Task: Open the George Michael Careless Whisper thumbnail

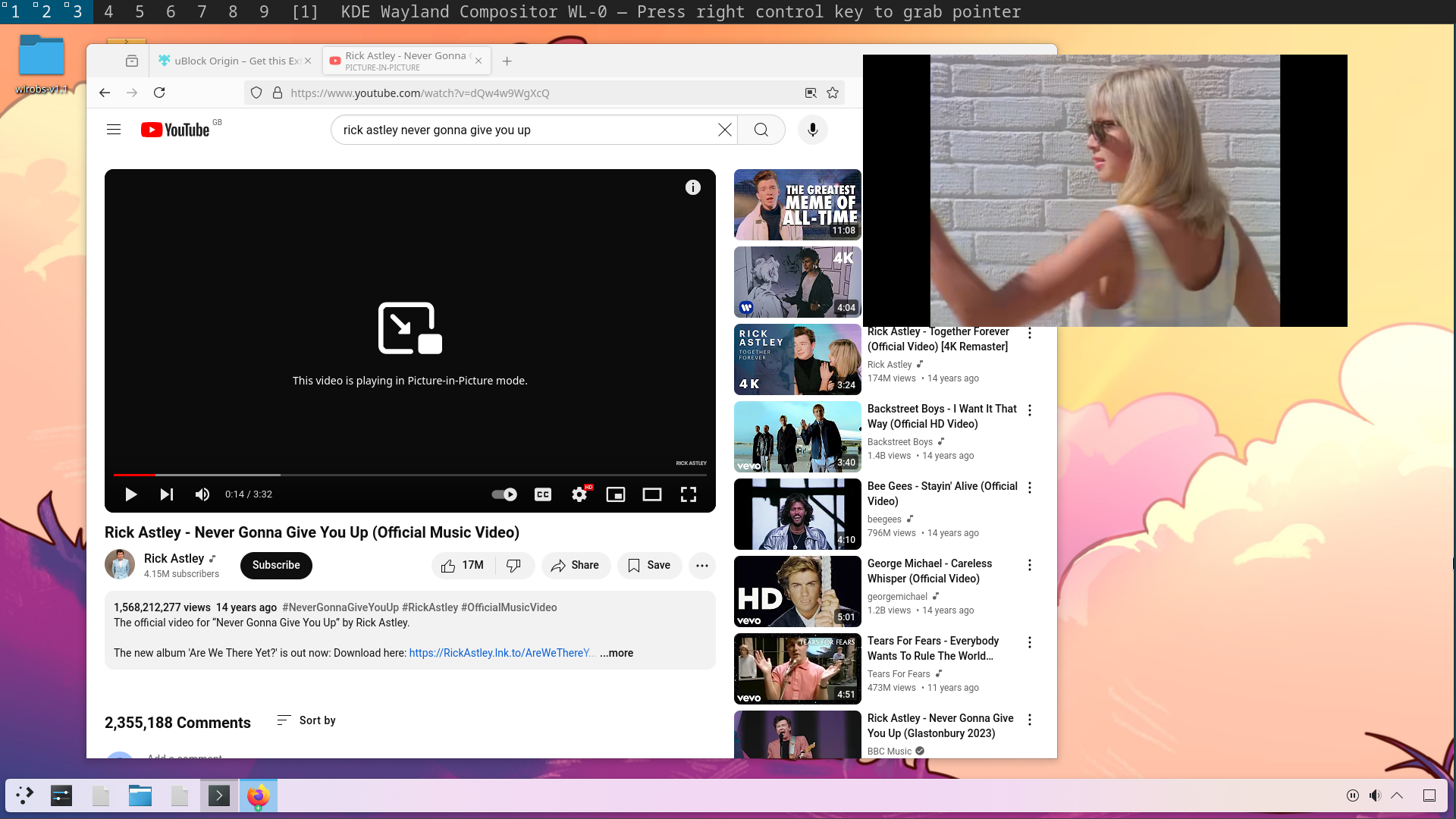Action: pos(797,591)
